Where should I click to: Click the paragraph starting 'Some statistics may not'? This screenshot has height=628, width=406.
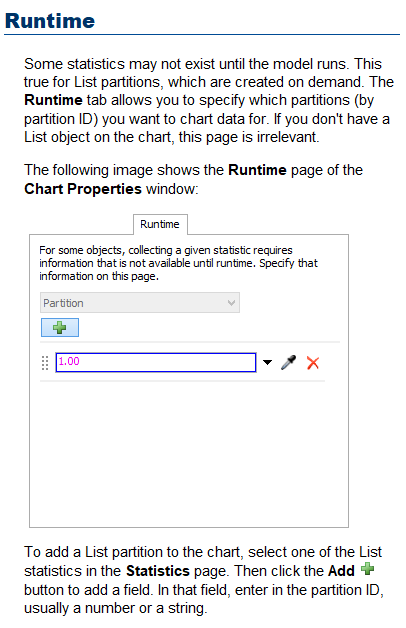click(209, 101)
